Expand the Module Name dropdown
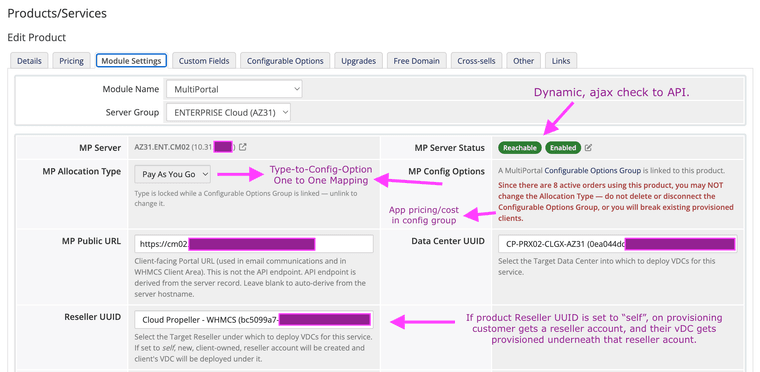 (x=234, y=89)
